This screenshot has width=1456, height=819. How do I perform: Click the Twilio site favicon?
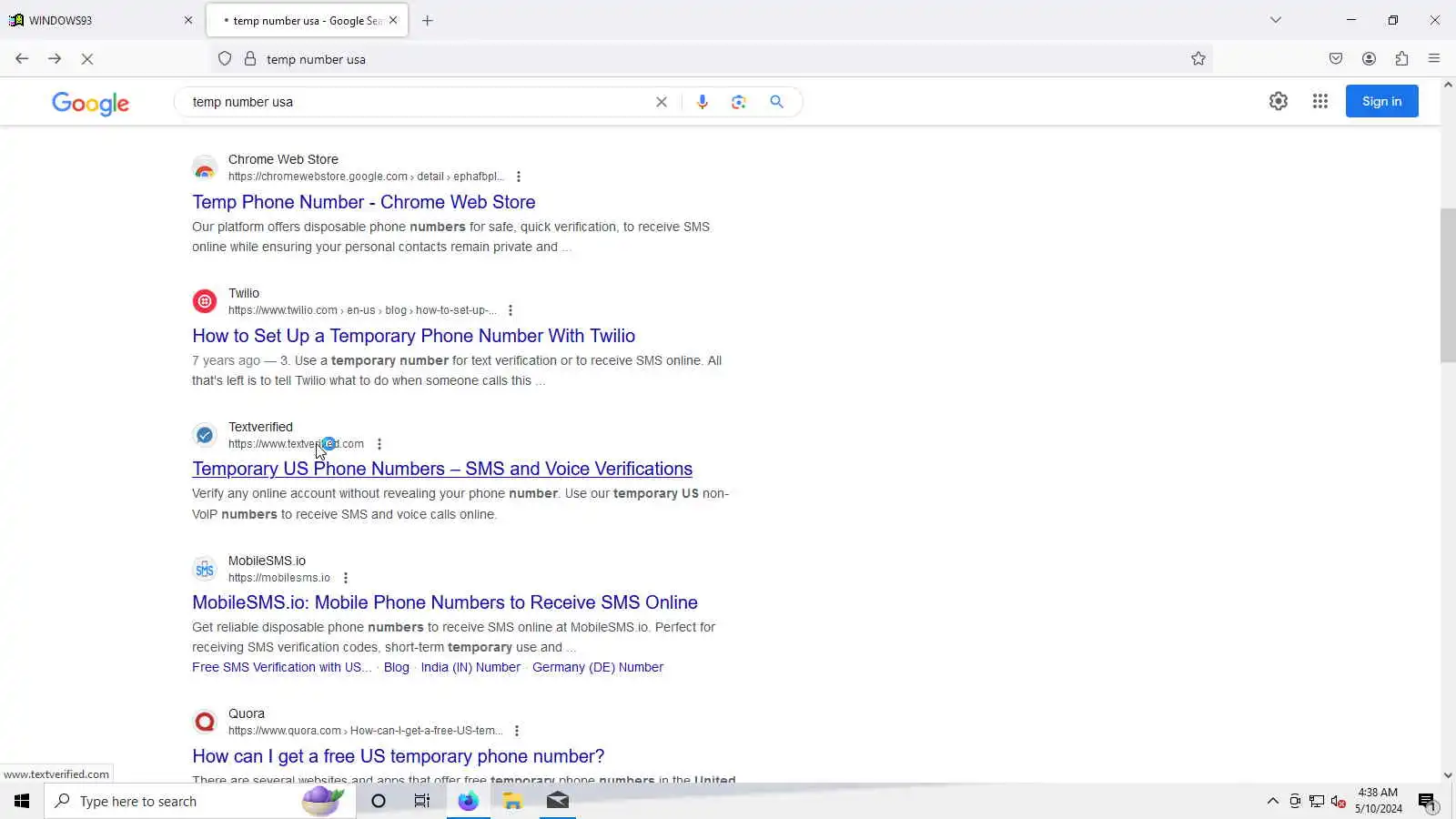tap(205, 301)
